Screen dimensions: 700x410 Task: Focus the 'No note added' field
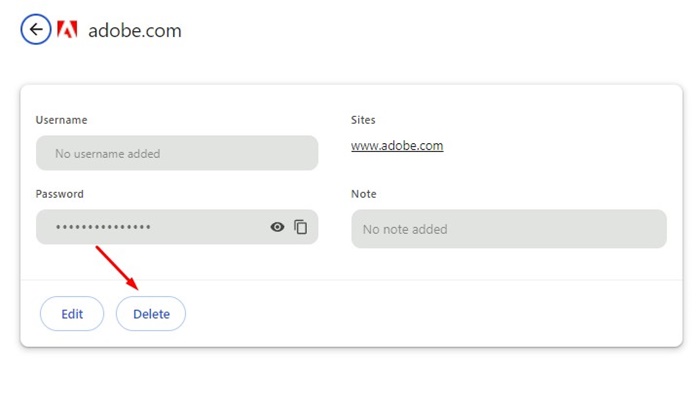(x=508, y=229)
